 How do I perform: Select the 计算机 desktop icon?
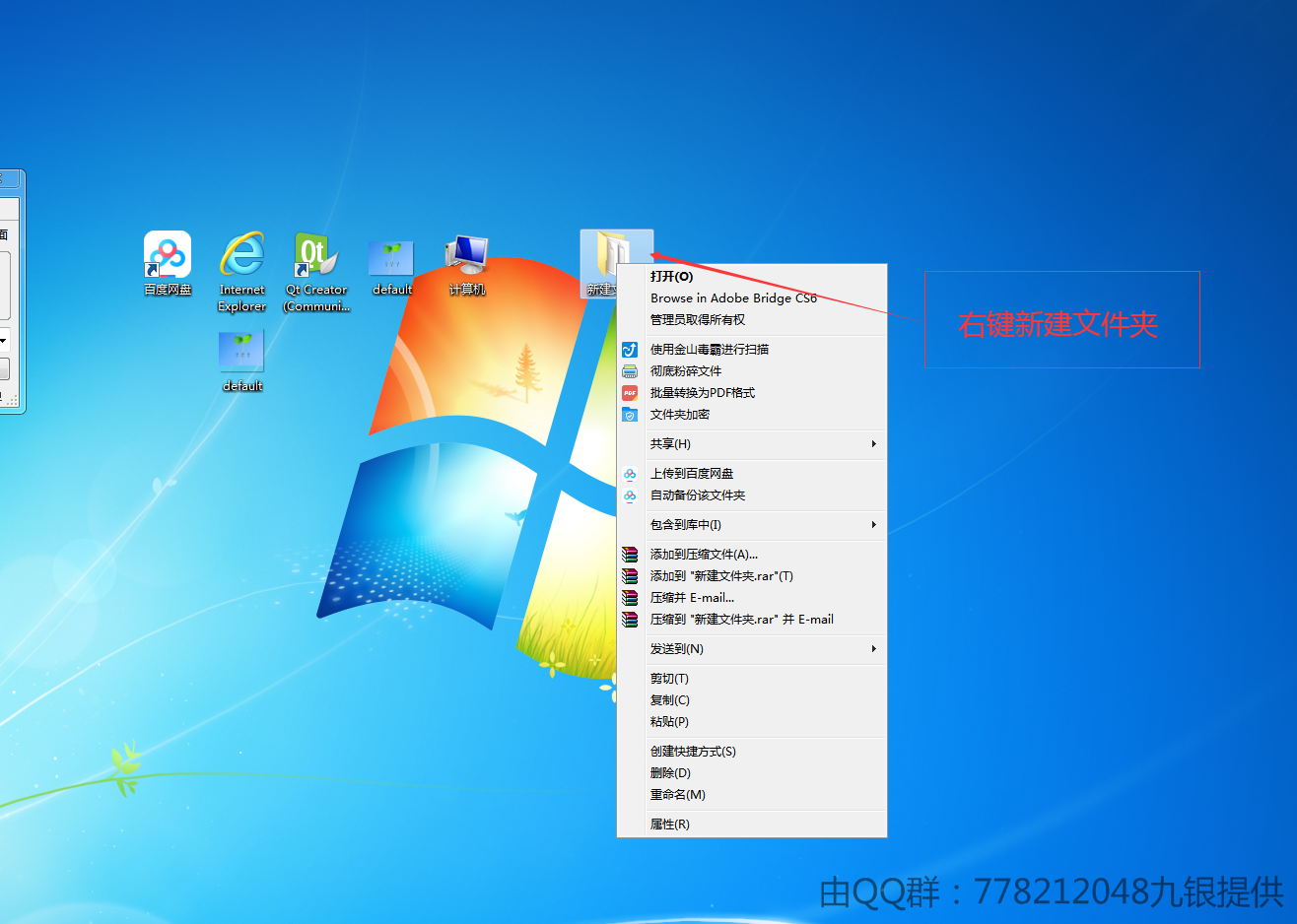(x=466, y=264)
